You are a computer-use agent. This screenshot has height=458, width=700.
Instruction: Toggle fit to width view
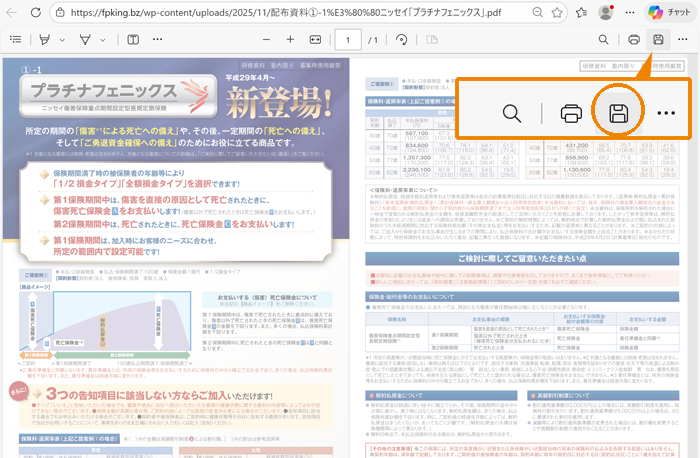[315, 40]
